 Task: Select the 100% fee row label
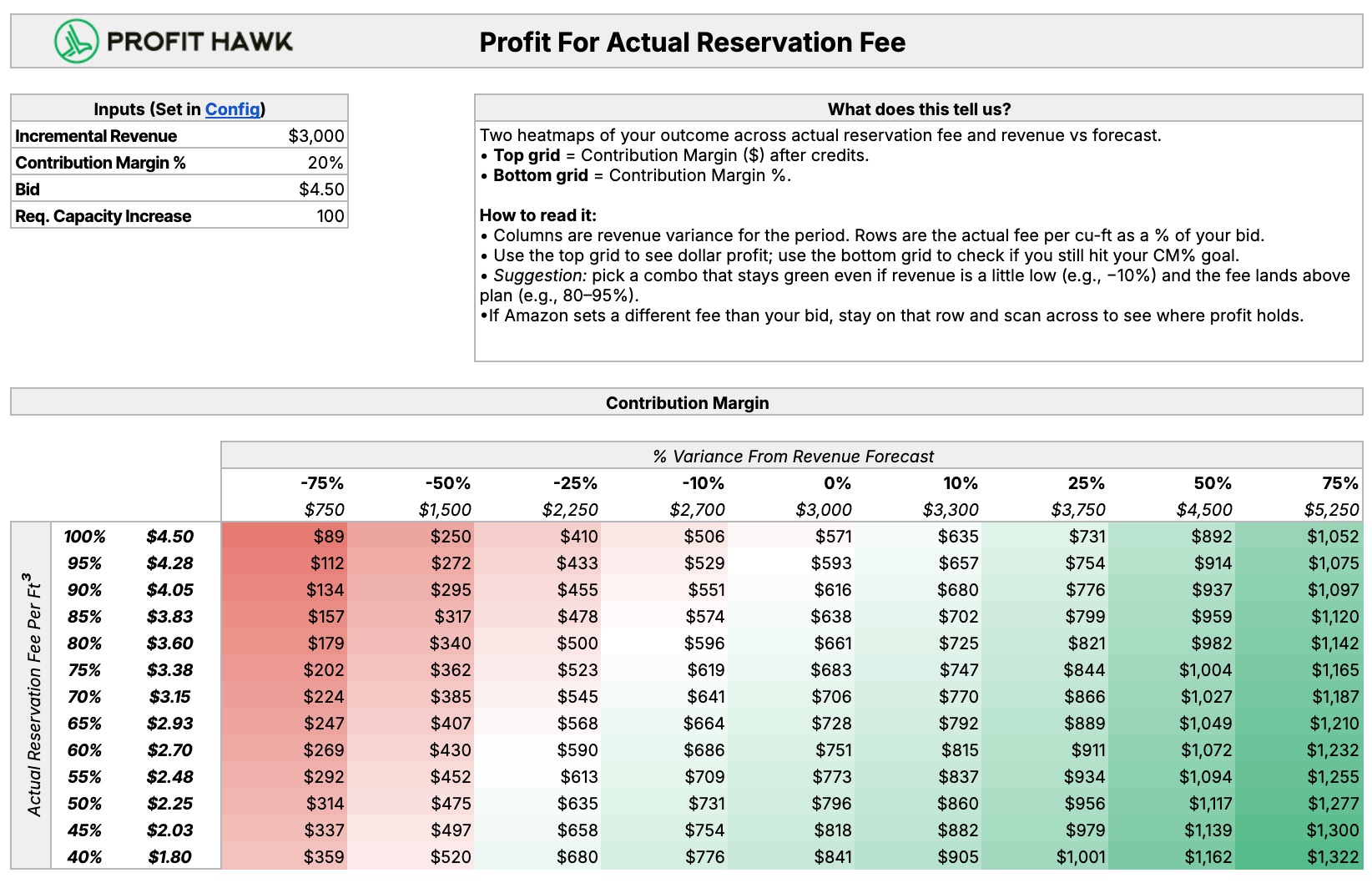pos(85,537)
